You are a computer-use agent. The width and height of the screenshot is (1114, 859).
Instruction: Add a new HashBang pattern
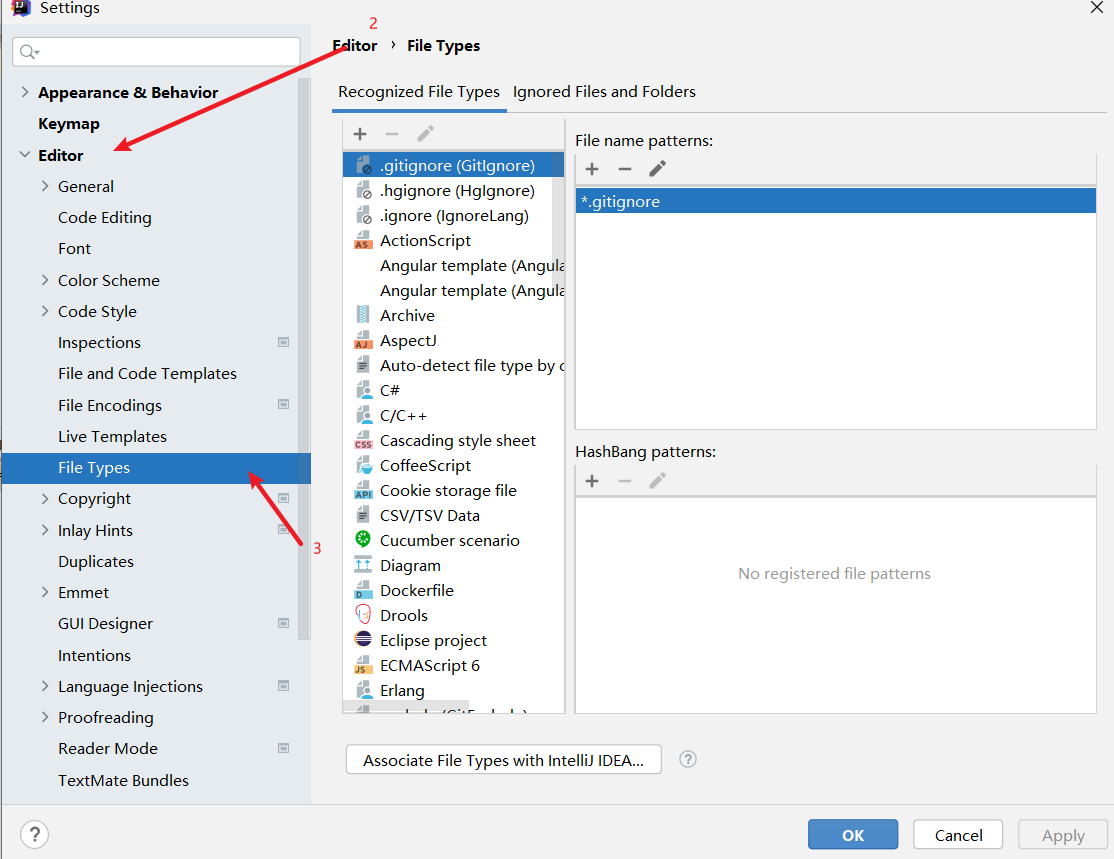(592, 481)
